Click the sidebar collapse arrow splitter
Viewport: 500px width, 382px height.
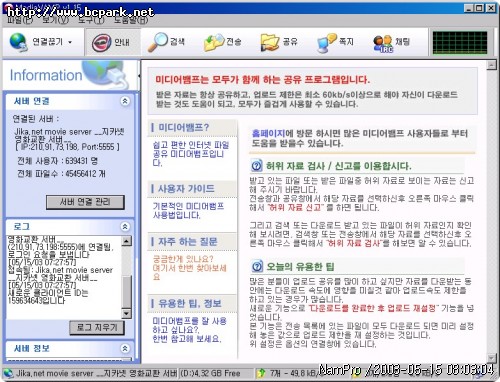point(139,76)
